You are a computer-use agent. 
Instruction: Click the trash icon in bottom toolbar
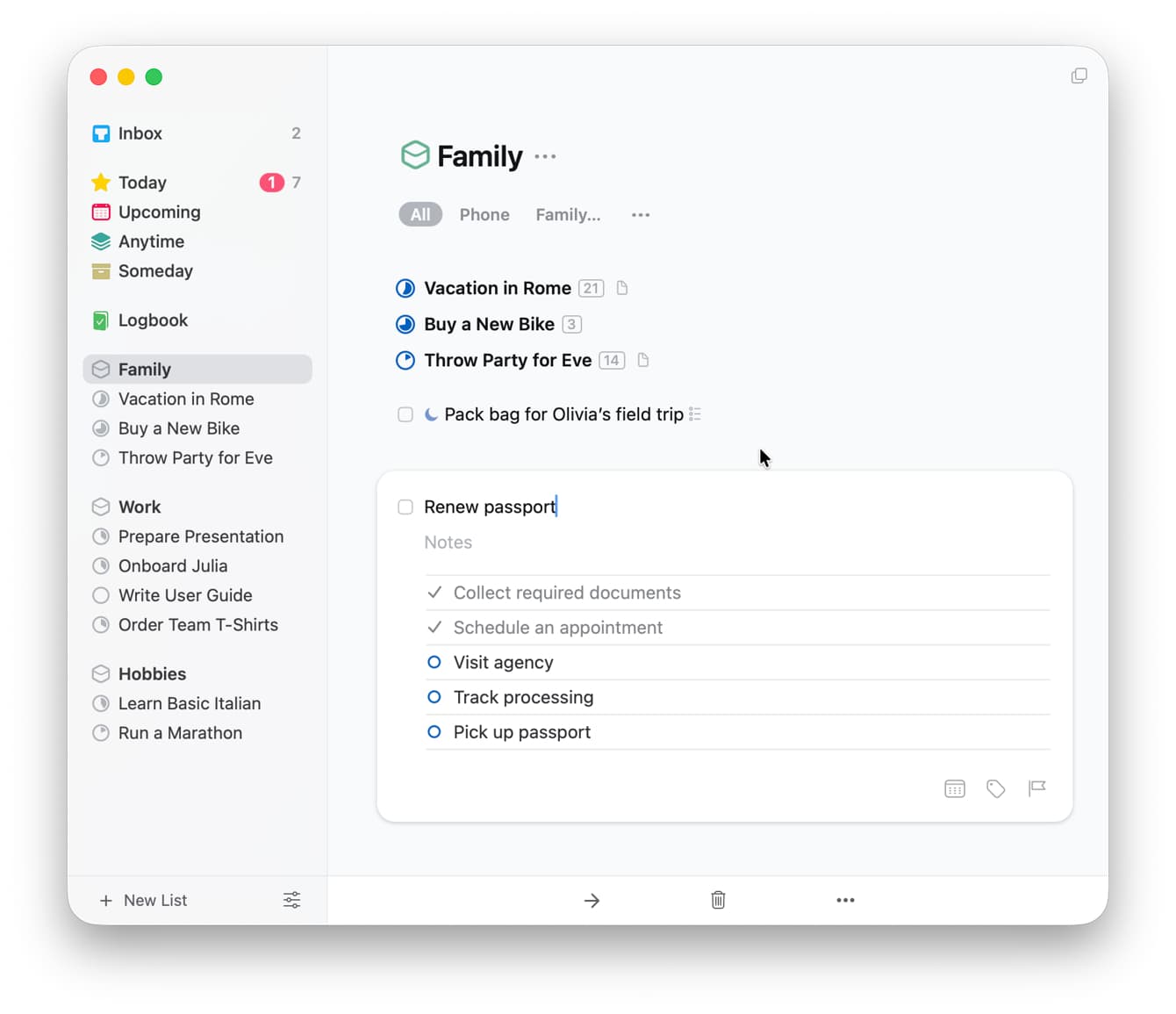[718, 900]
